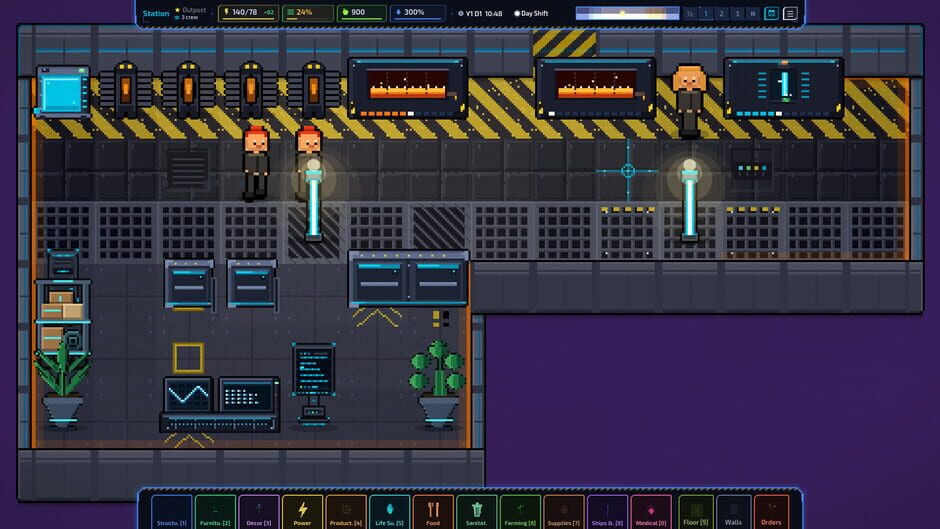Select the graph monitor console desk
Image resolution: width=940 pixels, height=529 pixels.
click(219, 405)
